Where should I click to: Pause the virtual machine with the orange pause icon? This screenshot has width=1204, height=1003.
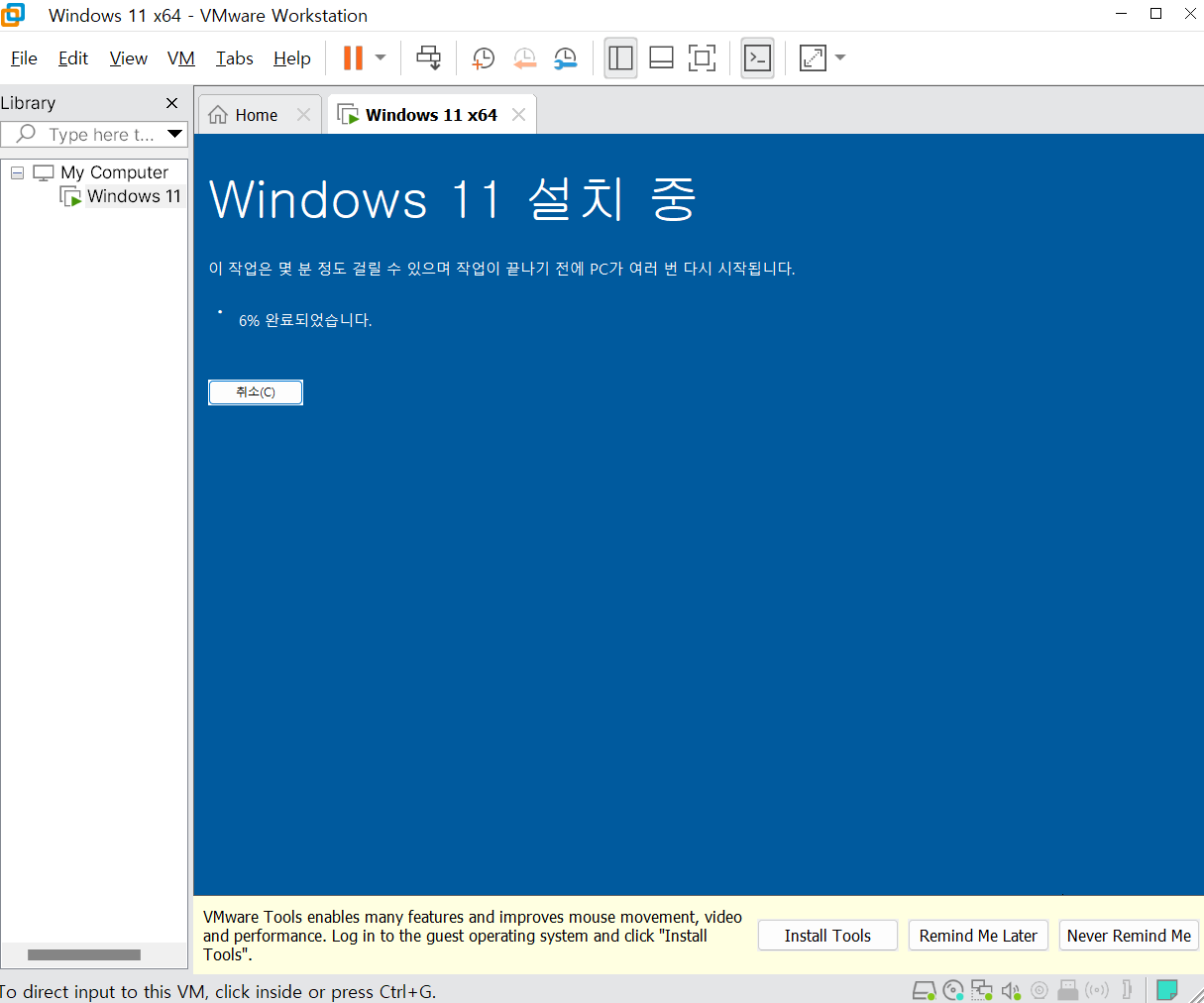point(353,57)
